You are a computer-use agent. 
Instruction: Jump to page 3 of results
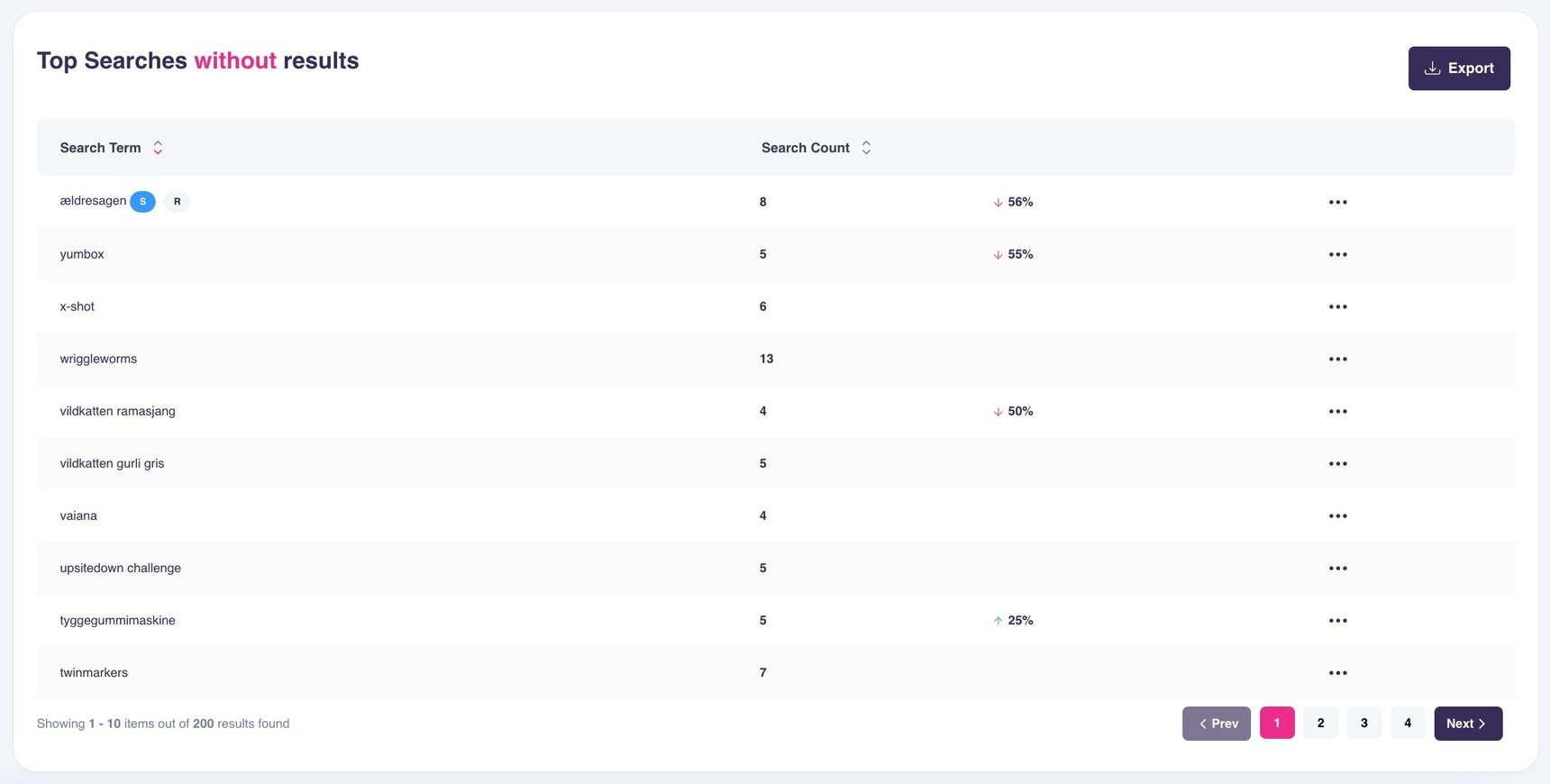[1363, 723]
